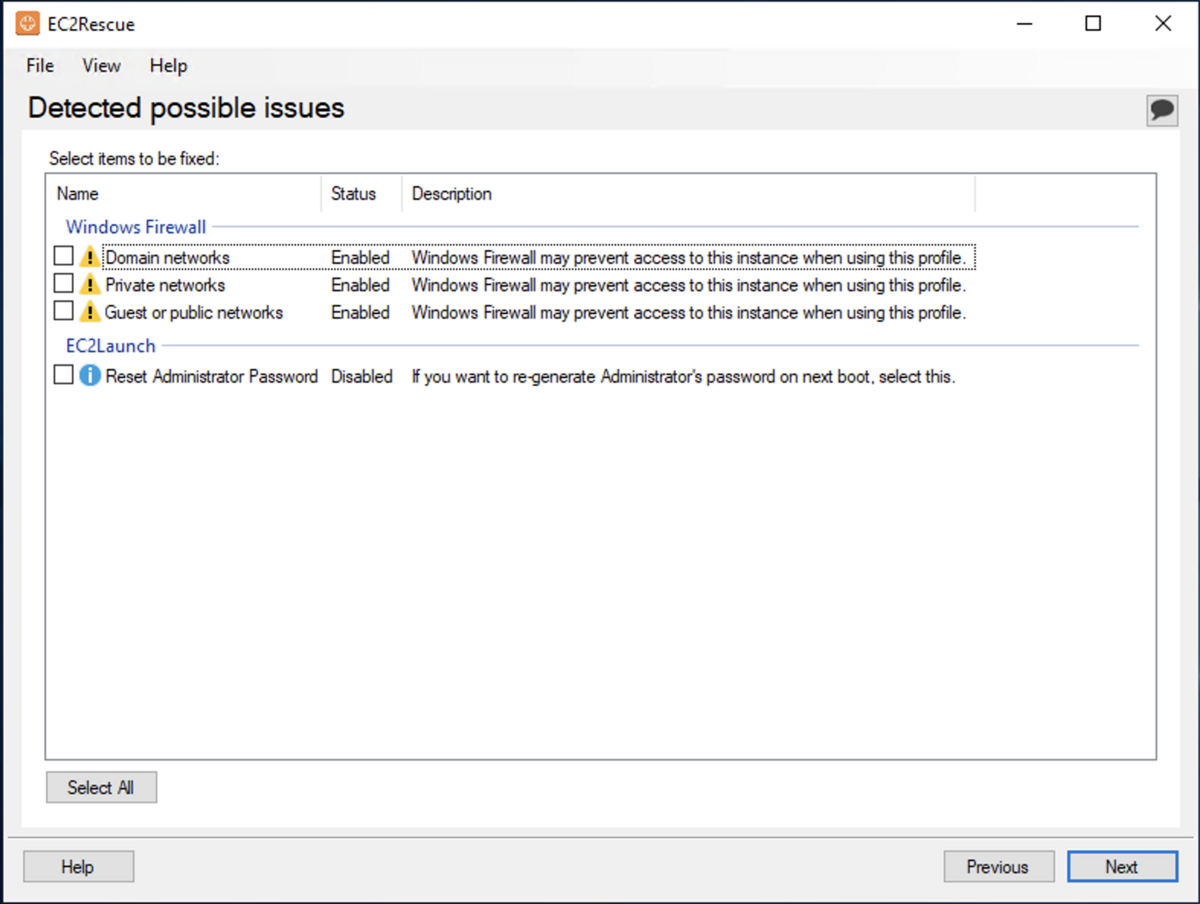Go back with the Previous button

997,867
